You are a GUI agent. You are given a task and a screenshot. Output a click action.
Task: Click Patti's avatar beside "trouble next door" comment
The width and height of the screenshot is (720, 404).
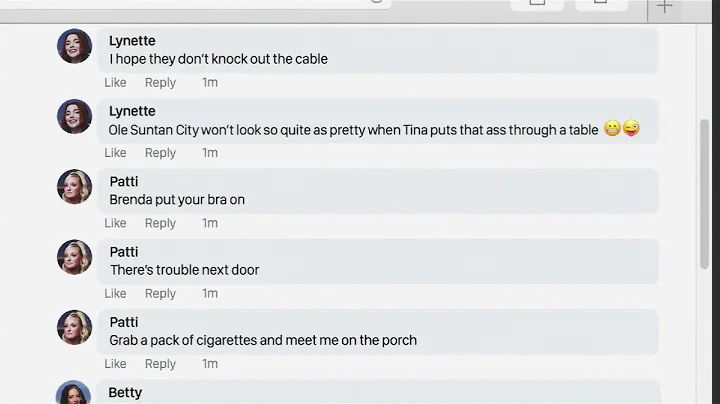click(x=74, y=257)
